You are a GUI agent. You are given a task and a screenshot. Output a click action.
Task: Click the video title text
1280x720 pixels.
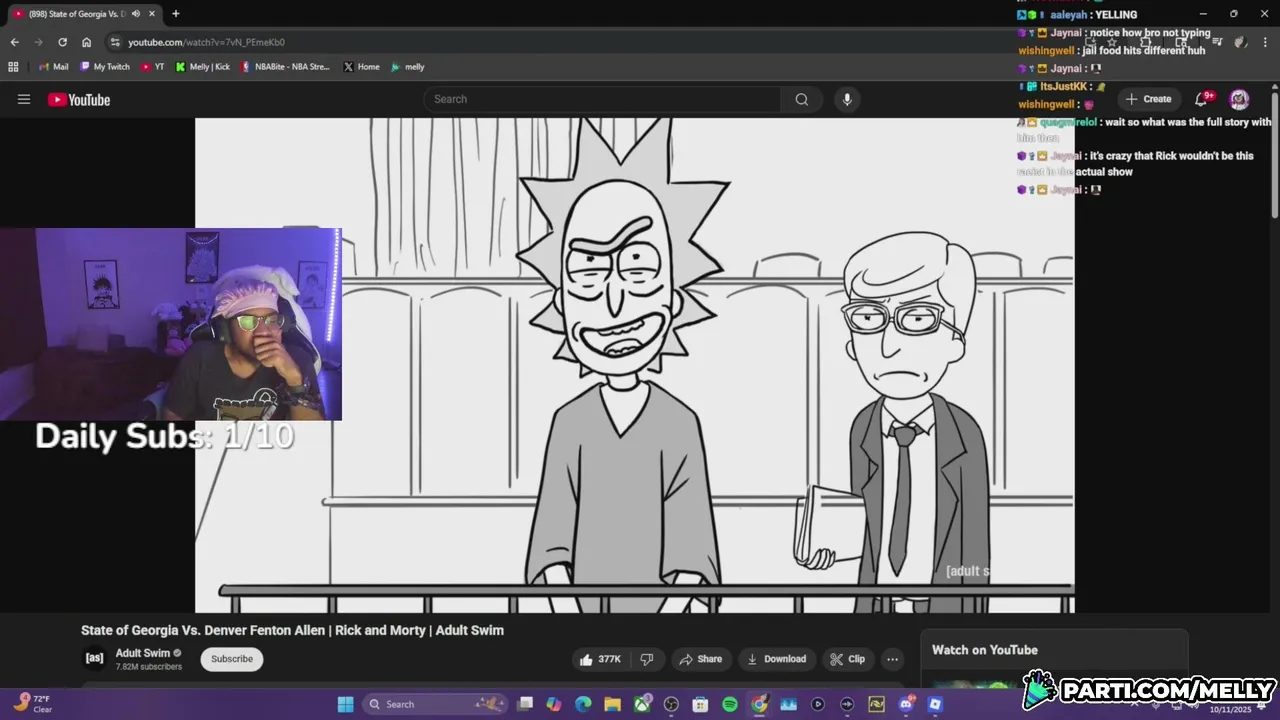(292, 630)
